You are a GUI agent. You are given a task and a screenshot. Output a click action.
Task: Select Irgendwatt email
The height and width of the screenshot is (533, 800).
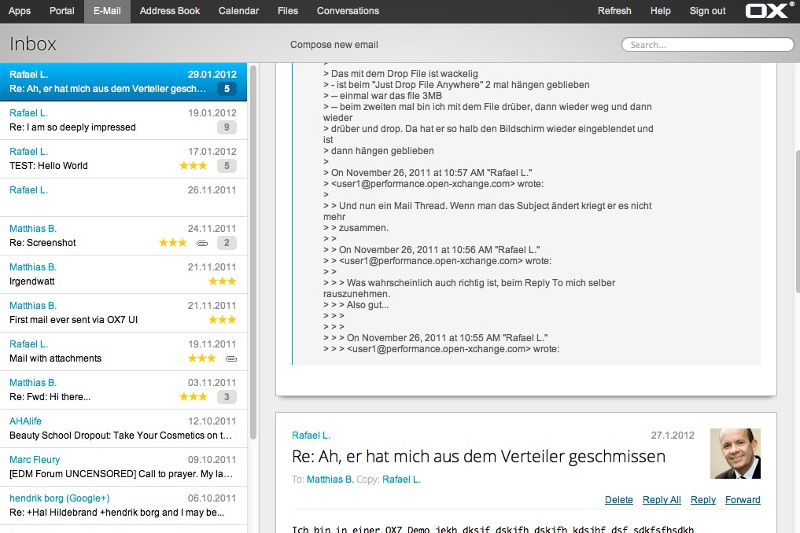coord(123,274)
